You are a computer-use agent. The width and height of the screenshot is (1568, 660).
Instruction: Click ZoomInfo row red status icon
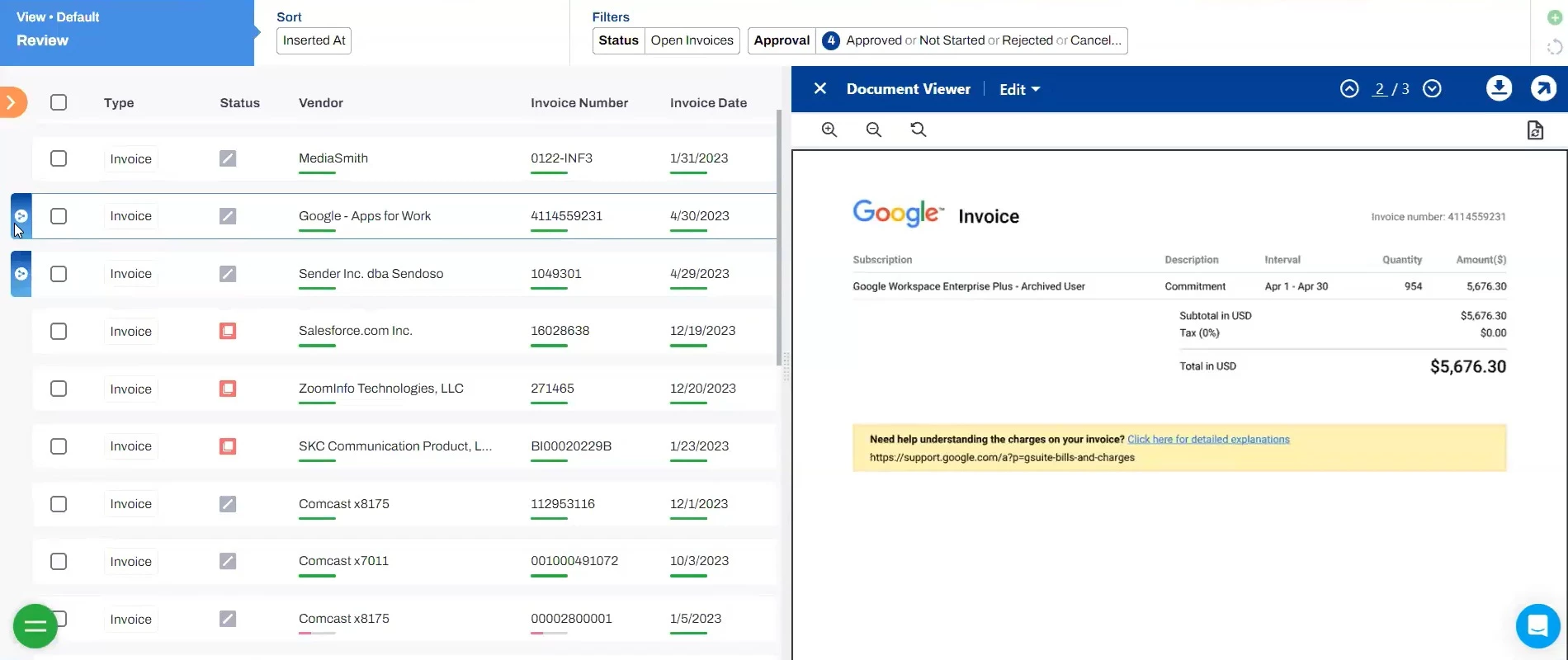228,389
